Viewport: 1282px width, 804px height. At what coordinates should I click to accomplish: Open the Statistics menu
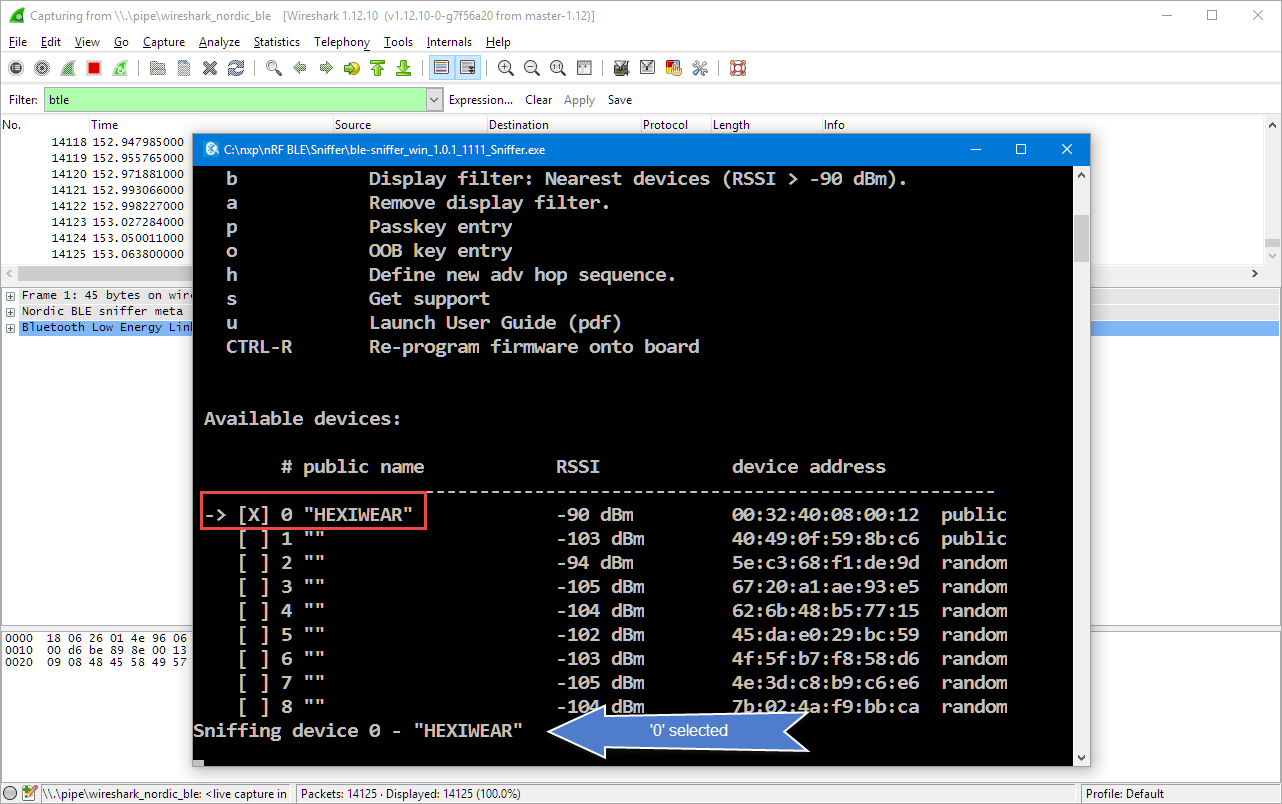276,42
